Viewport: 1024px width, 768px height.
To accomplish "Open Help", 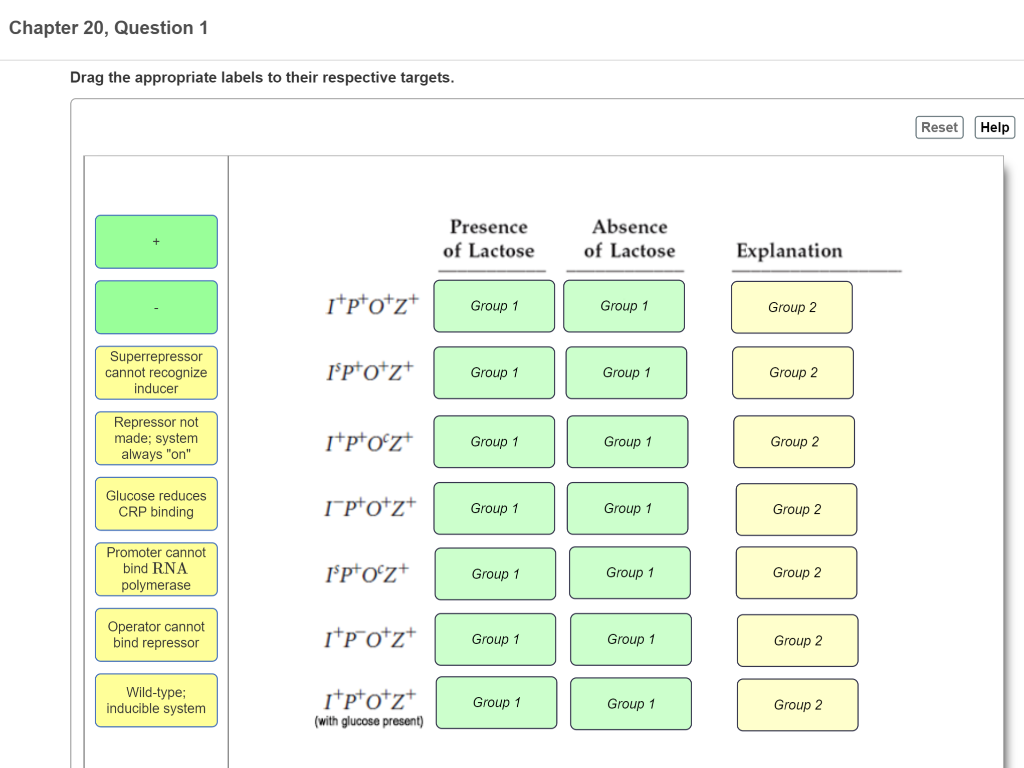I will coord(994,127).
